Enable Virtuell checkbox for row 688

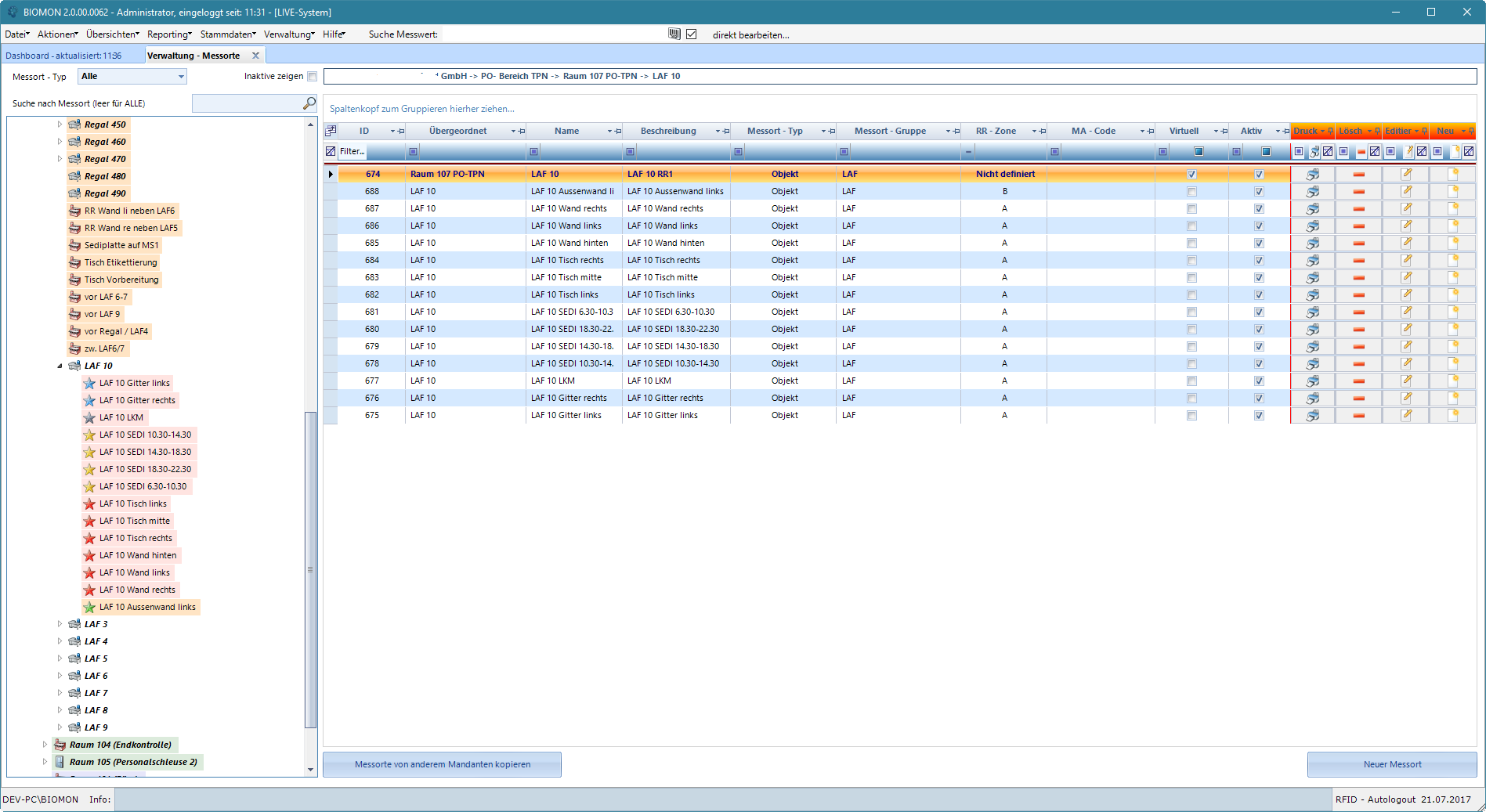click(1191, 192)
